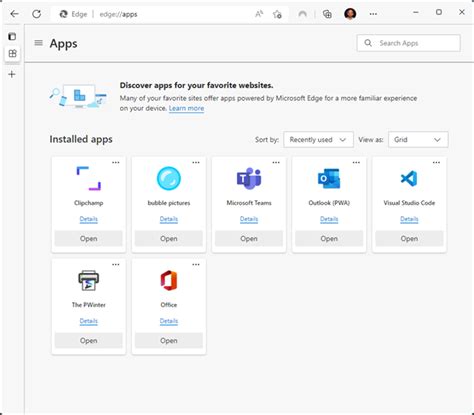
Task: Click the Visual Studio Code app icon
Action: pyautogui.click(x=409, y=178)
